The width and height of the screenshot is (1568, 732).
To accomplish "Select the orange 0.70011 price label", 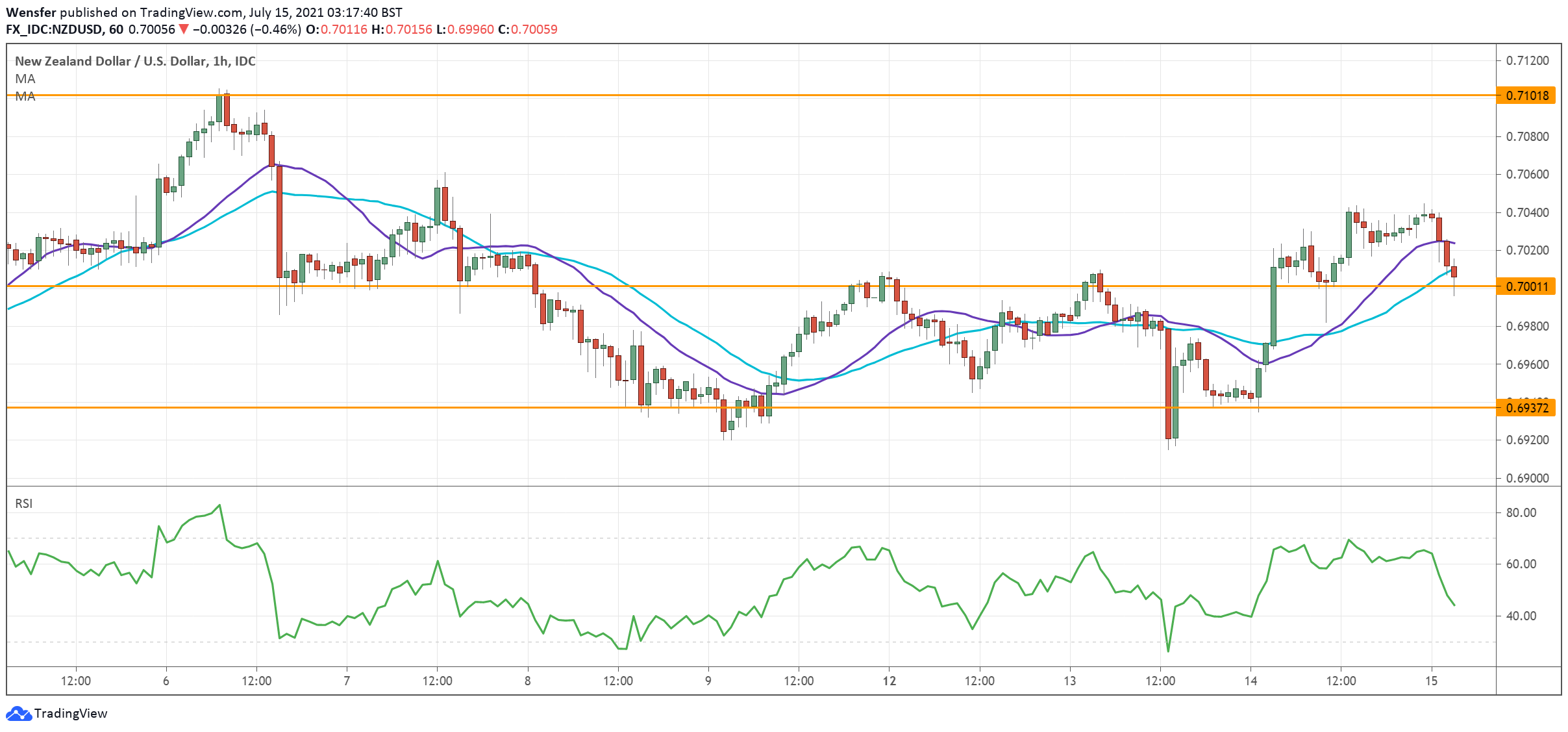I will [1526, 286].
